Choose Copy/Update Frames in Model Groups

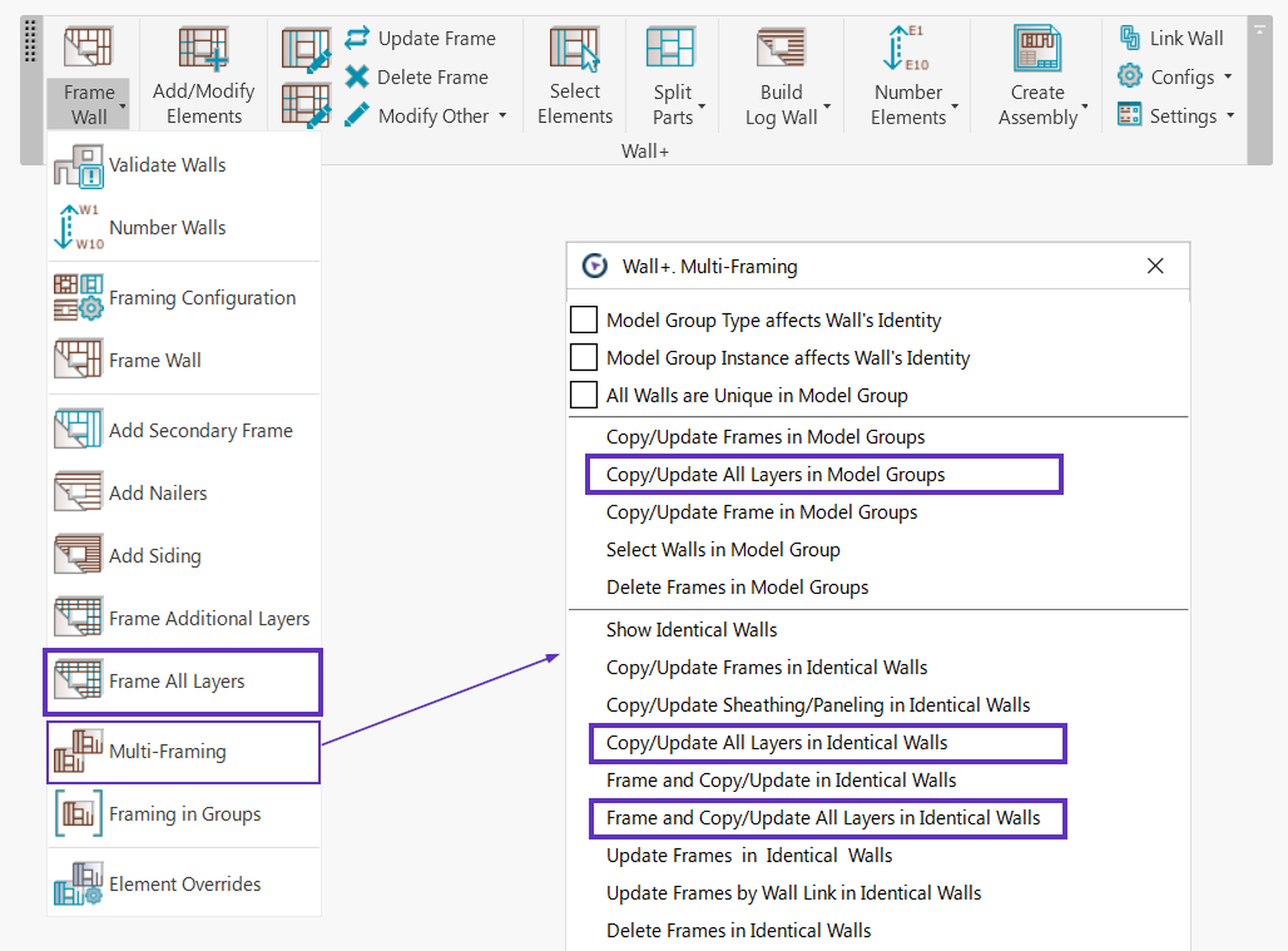pyautogui.click(x=765, y=437)
